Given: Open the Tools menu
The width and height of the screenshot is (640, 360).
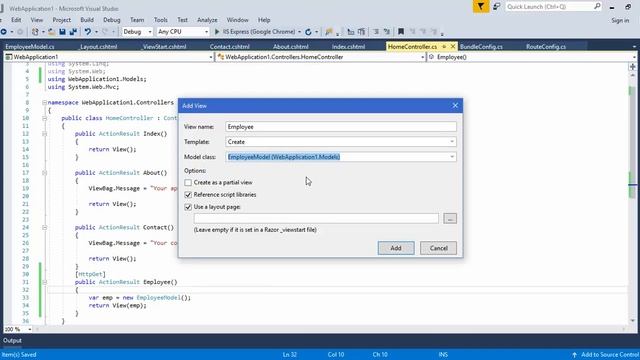Looking at the screenshot, I should 160,20.
